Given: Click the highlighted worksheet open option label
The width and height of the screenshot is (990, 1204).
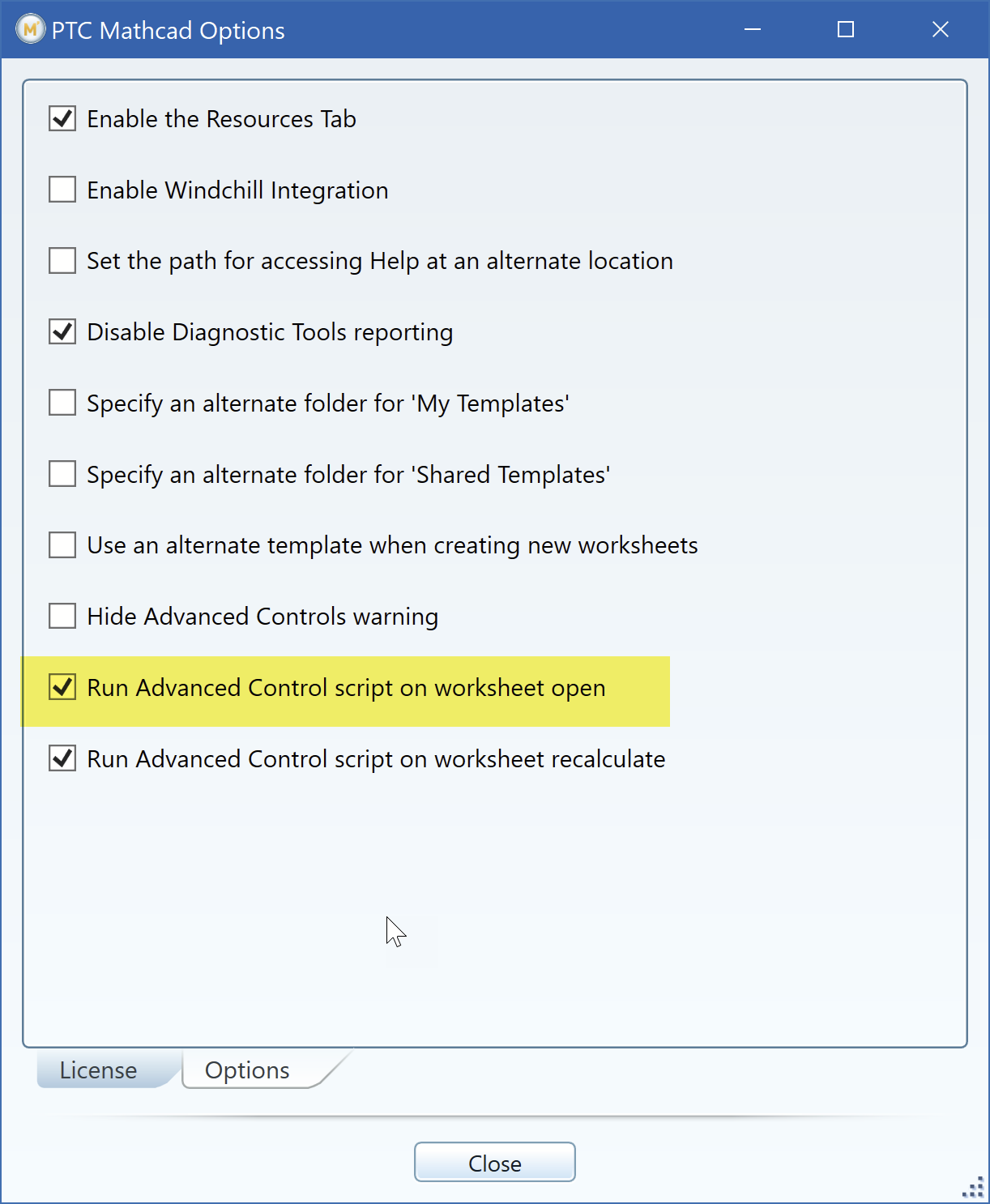Looking at the screenshot, I should point(346,687).
